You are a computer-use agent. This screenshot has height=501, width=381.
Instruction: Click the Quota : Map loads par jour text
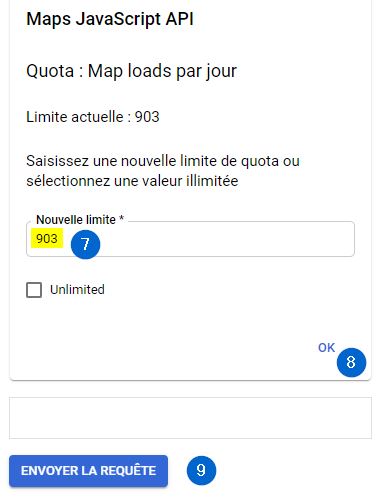coord(131,71)
